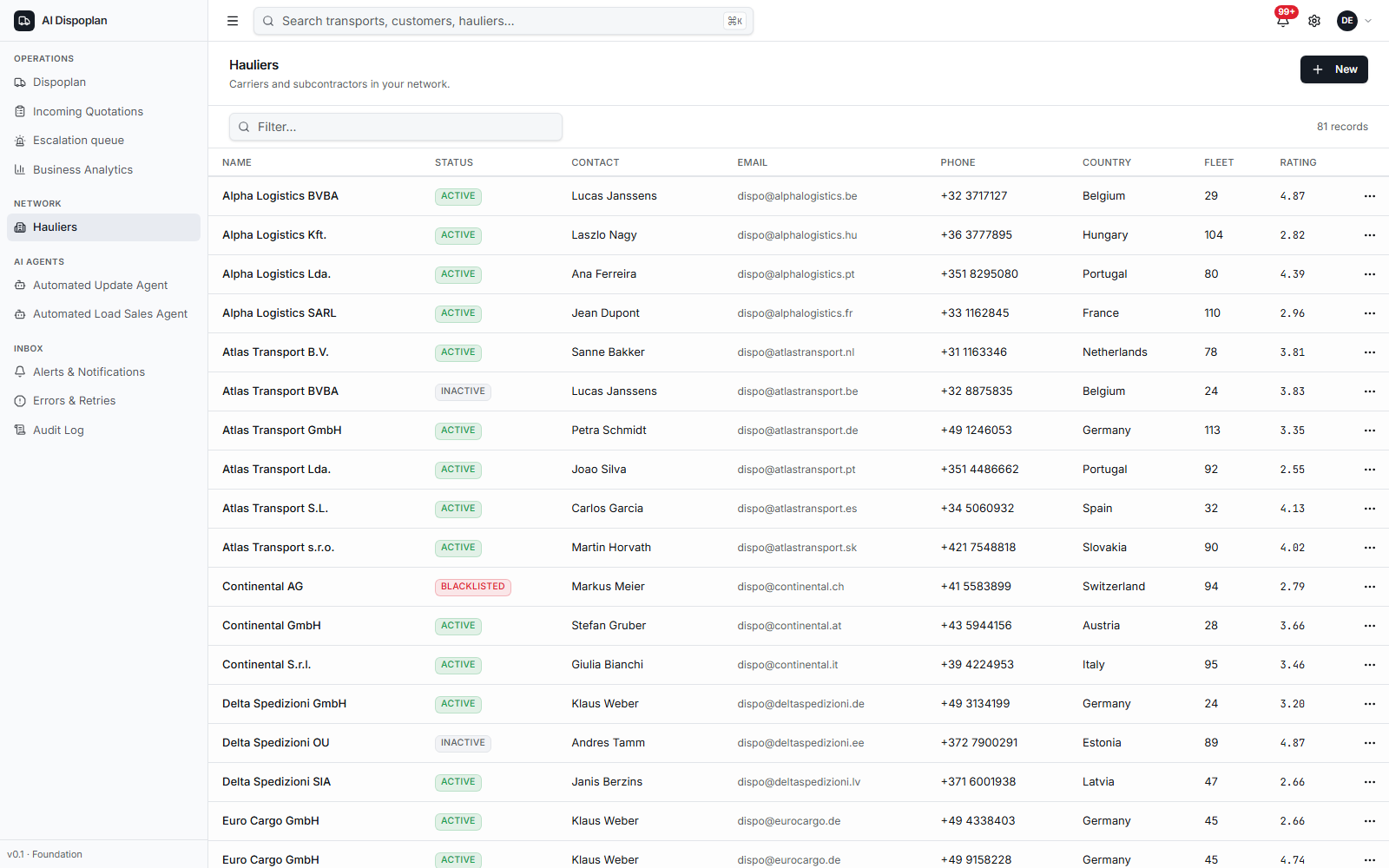Open row actions for Continental AG
Image resolution: width=1389 pixels, height=868 pixels.
point(1370,587)
